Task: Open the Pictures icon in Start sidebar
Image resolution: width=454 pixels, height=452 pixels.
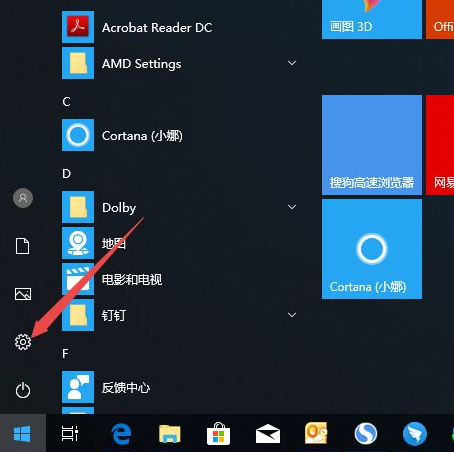Action: [x=23, y=294]
